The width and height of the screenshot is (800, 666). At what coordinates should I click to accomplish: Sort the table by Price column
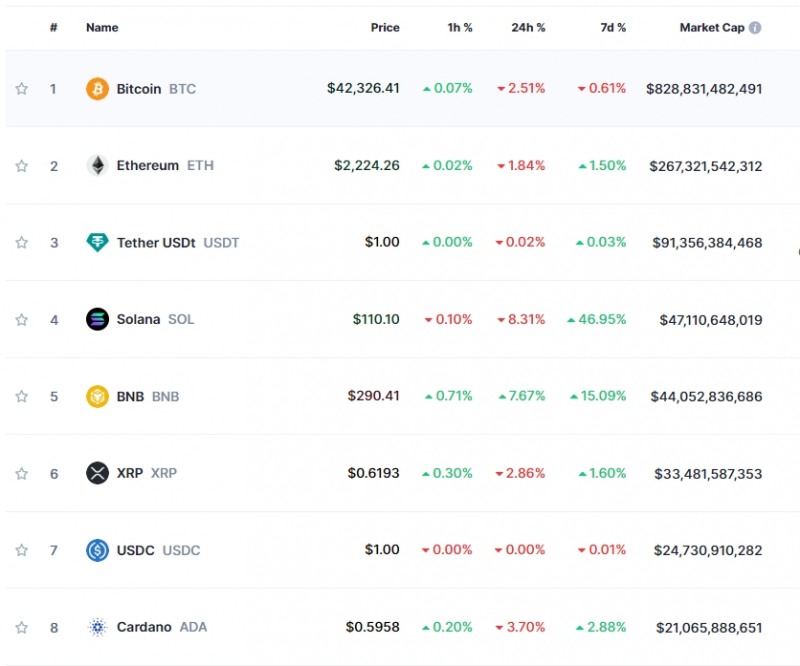coord(385,28)
